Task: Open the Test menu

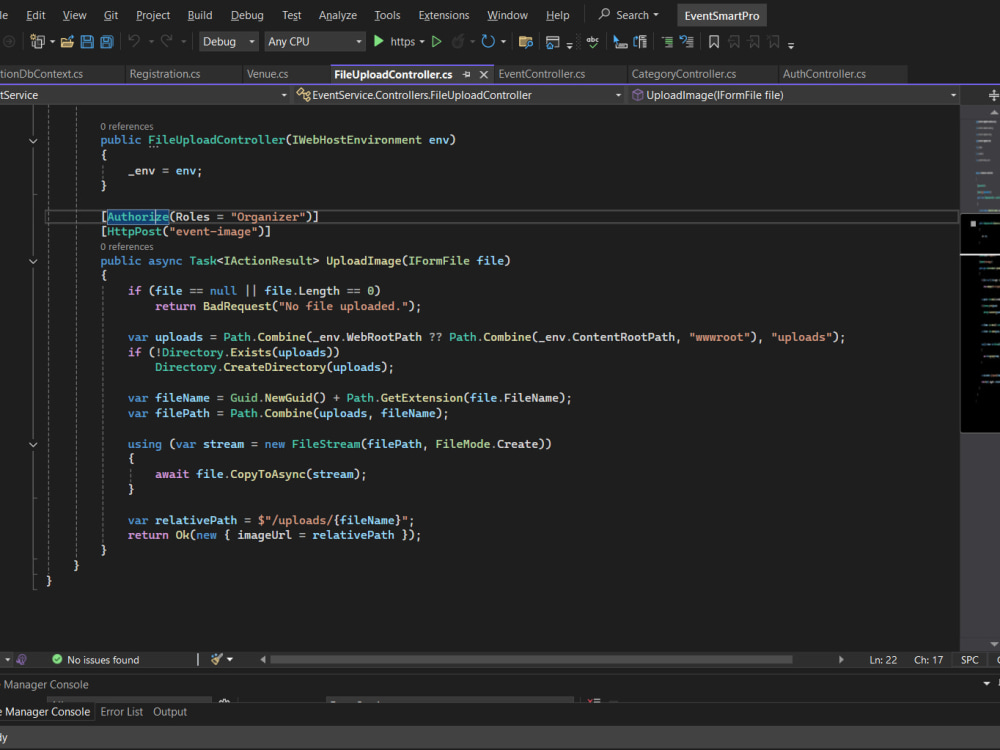Action: tap(291, 15)
